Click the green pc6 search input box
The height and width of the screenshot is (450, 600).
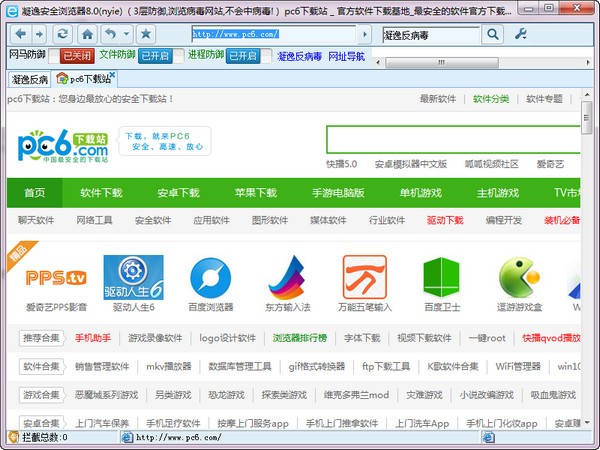[x=453, y=140]
